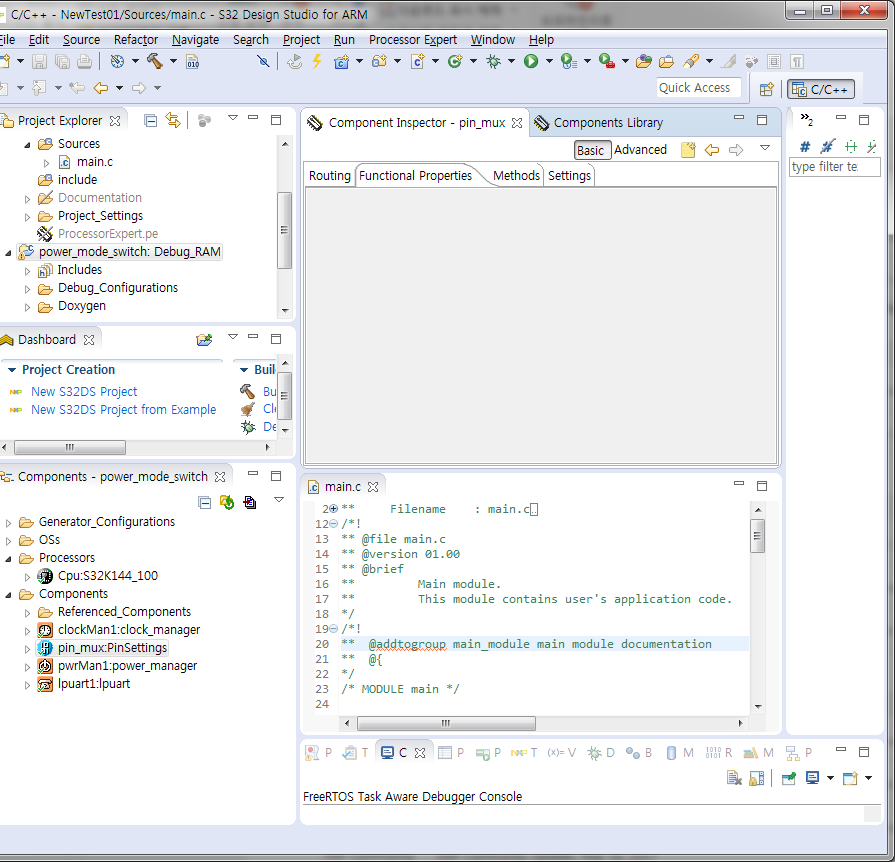Screen dimensions: 895x862
Task: Click the Clear Console icon
Action: (734, 778)
